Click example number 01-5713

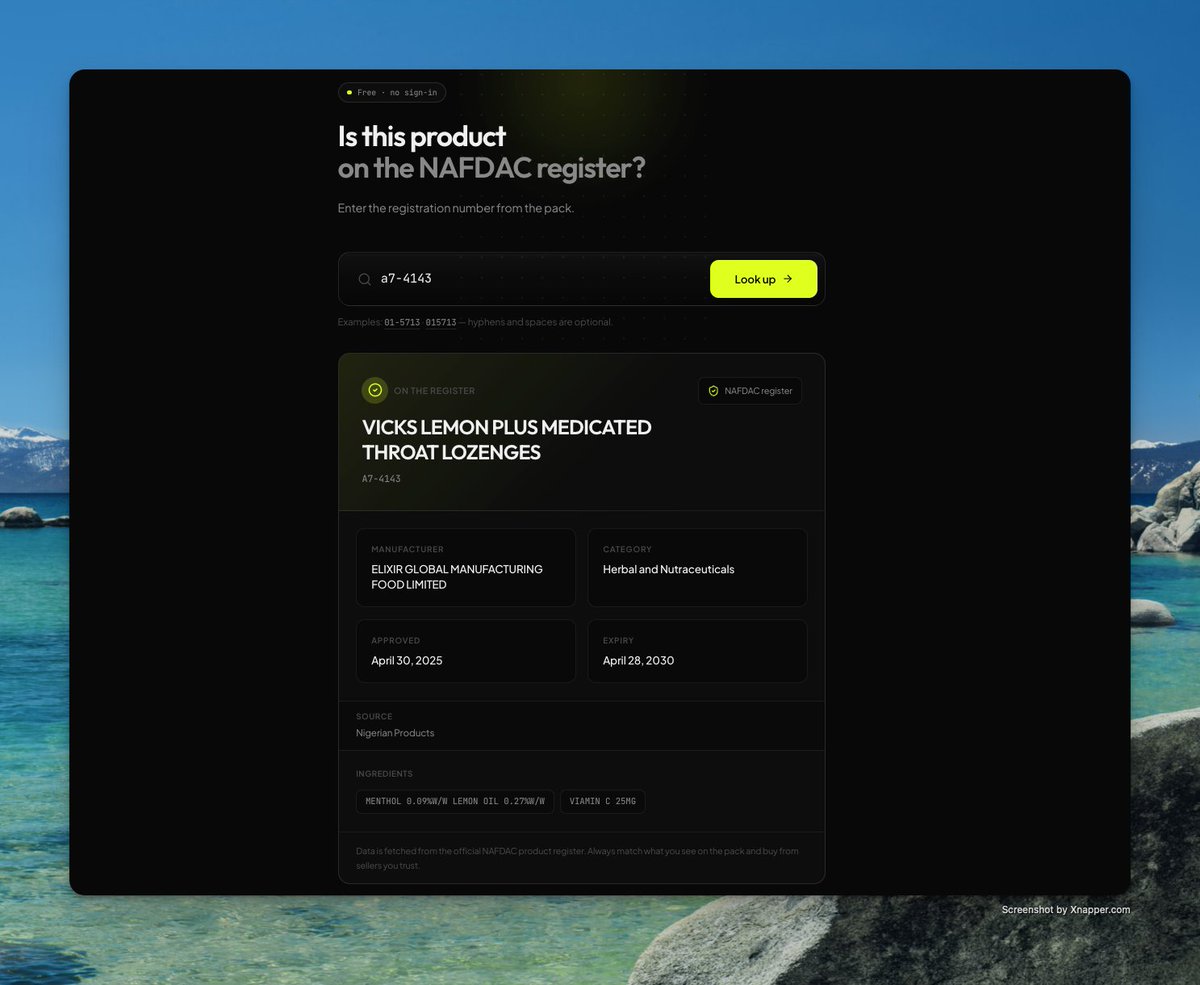click(402, 322)
